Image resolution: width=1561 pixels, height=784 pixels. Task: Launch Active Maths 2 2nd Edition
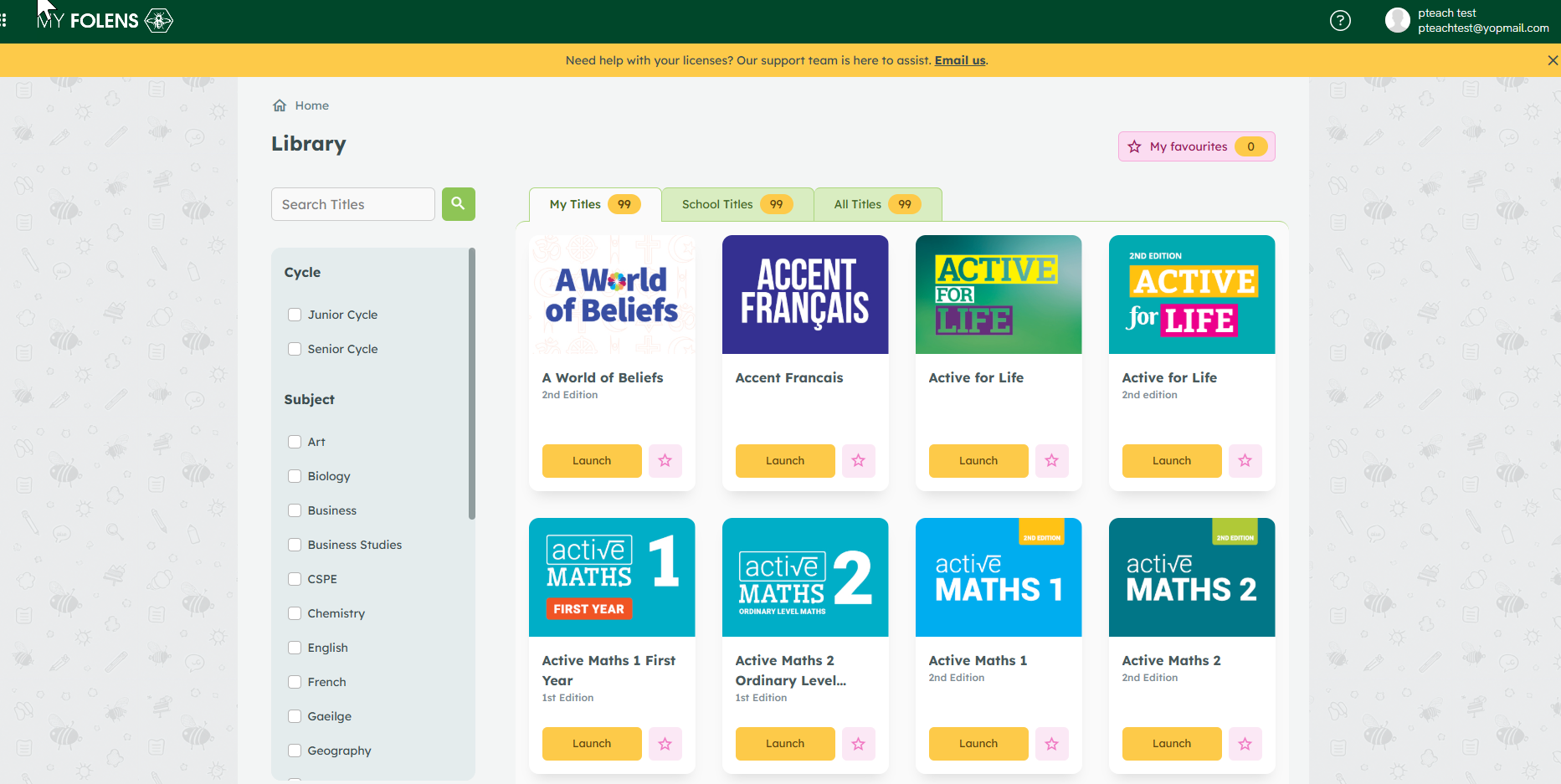point(1172,744)
